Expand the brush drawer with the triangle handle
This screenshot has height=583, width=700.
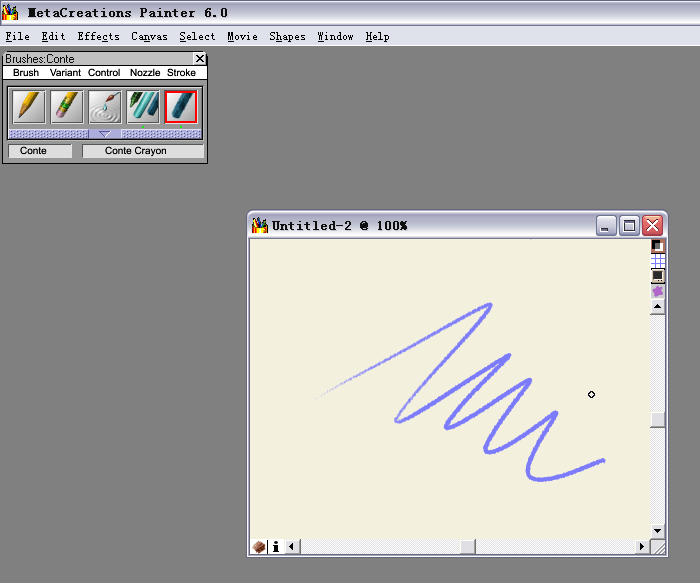point(104,134)
